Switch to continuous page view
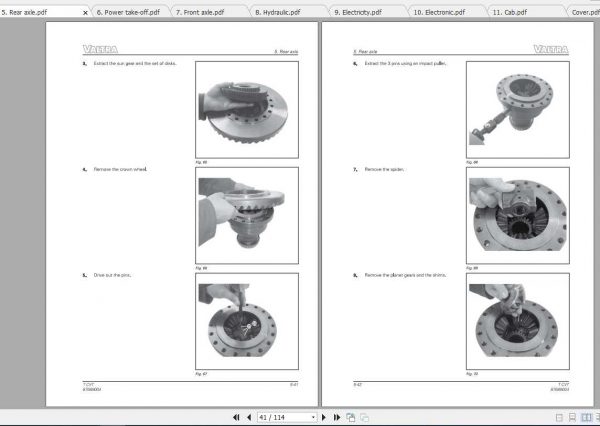The width and height of the screenshot is (600, 426). (x=572, y=418)
